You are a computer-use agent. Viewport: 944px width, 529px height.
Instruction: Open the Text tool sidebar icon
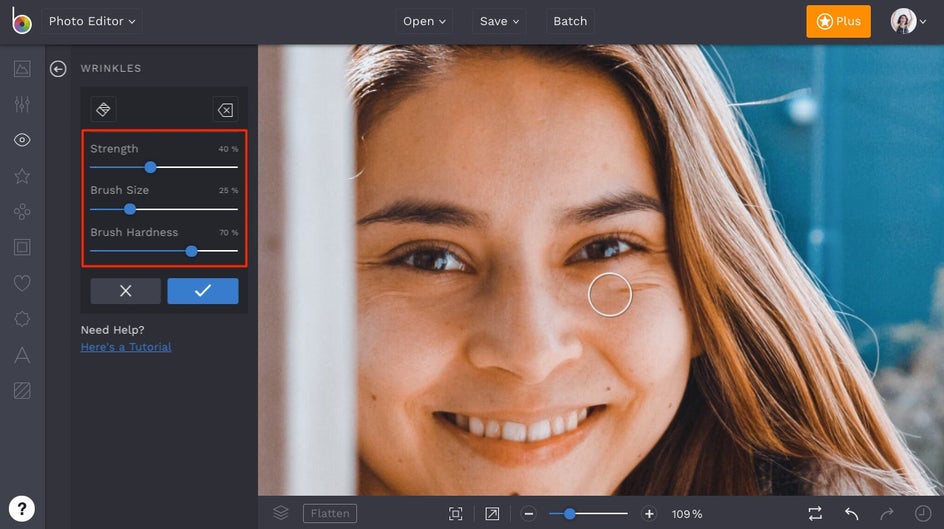22,354
